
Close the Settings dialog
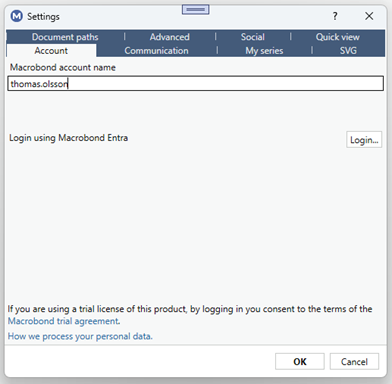point(369,16)
